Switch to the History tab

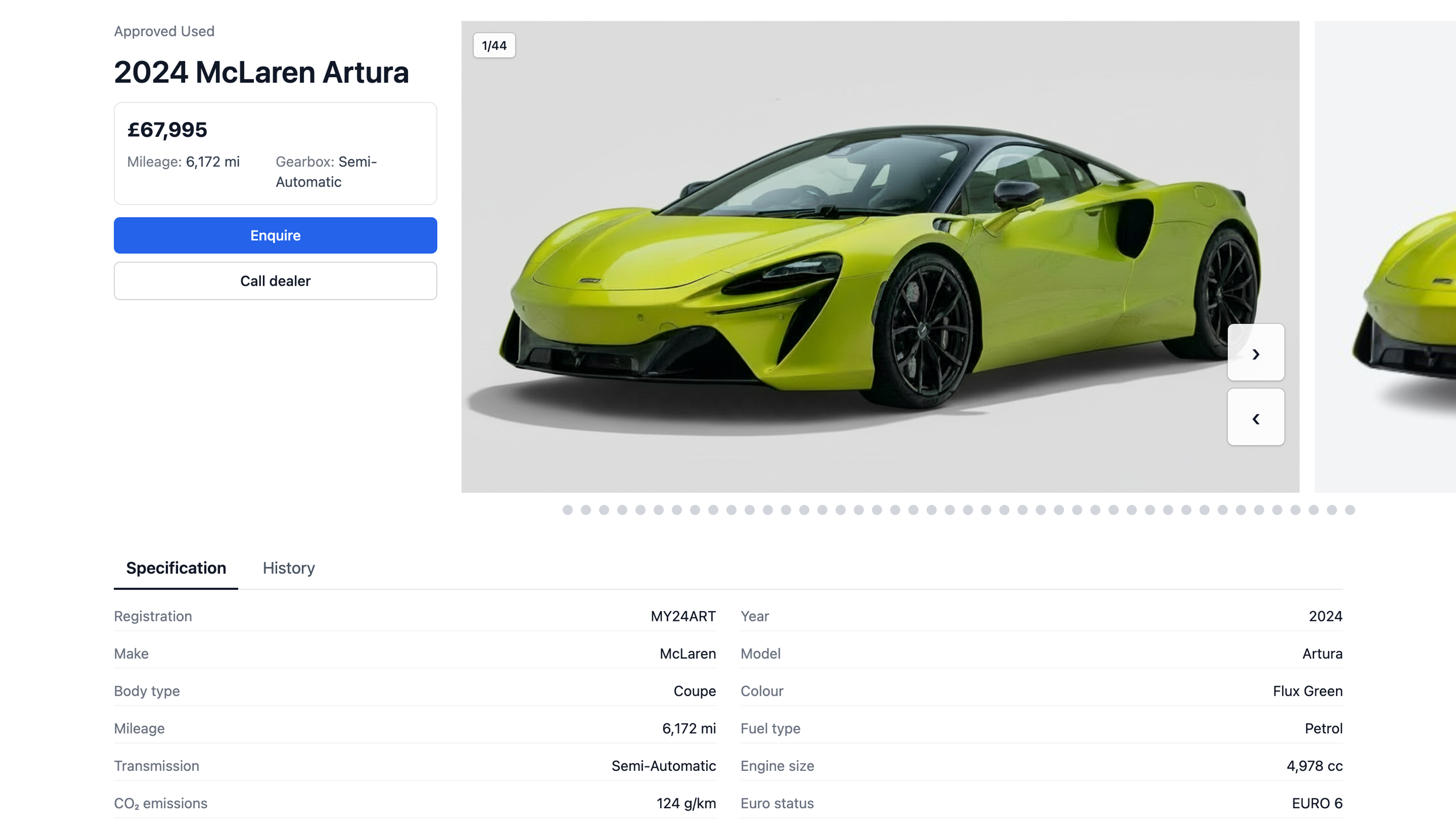[x=288, y=568]
